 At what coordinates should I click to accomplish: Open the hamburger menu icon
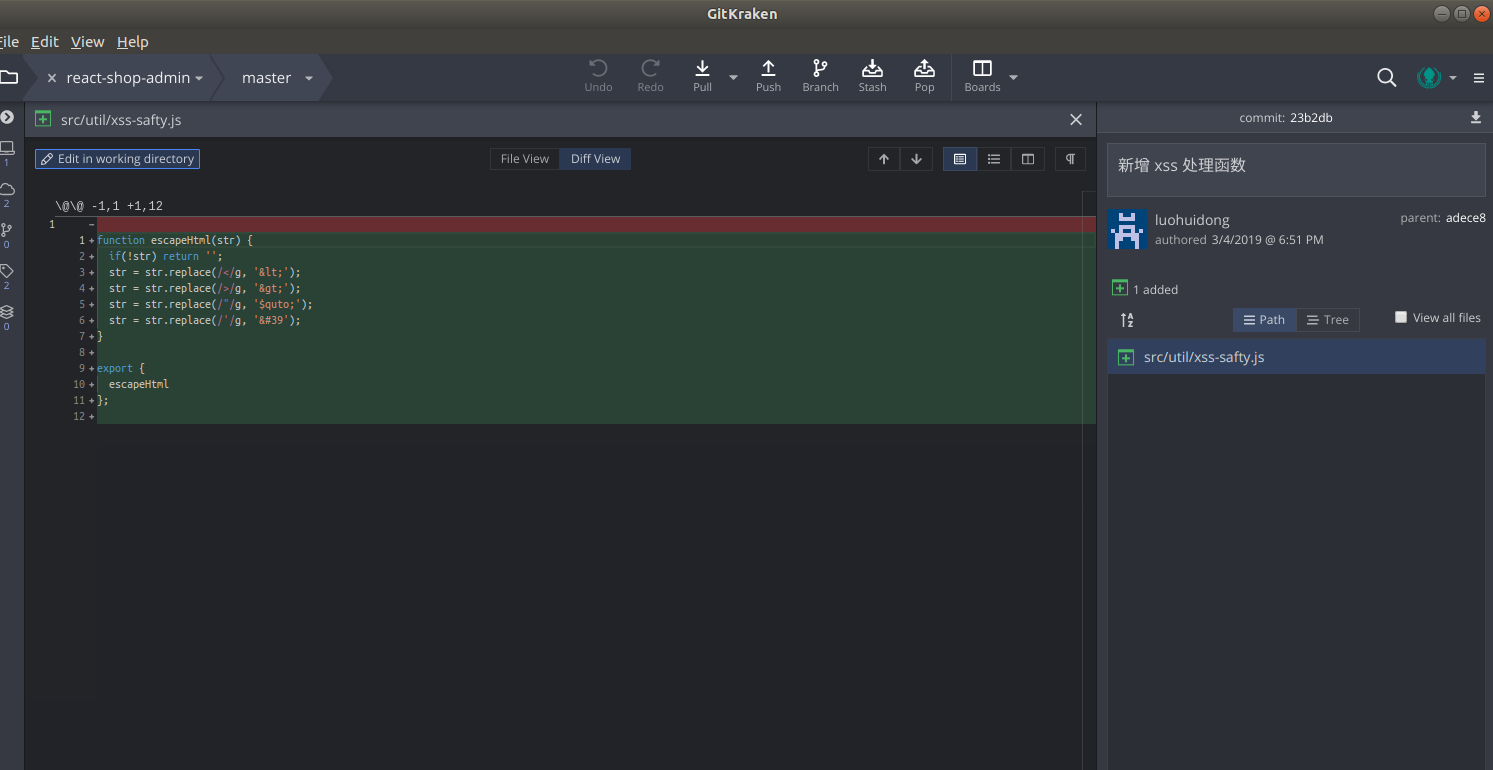(1479, 78)
